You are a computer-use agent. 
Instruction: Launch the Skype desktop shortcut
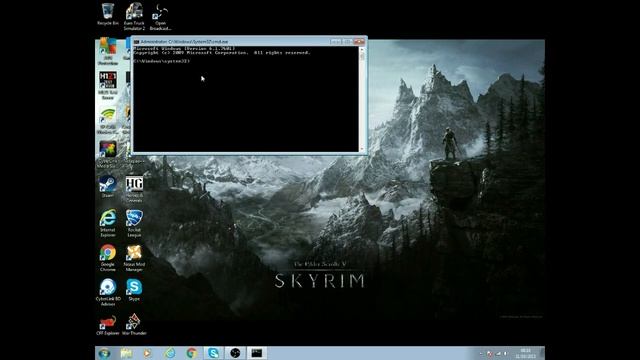[x=134, y=289]
